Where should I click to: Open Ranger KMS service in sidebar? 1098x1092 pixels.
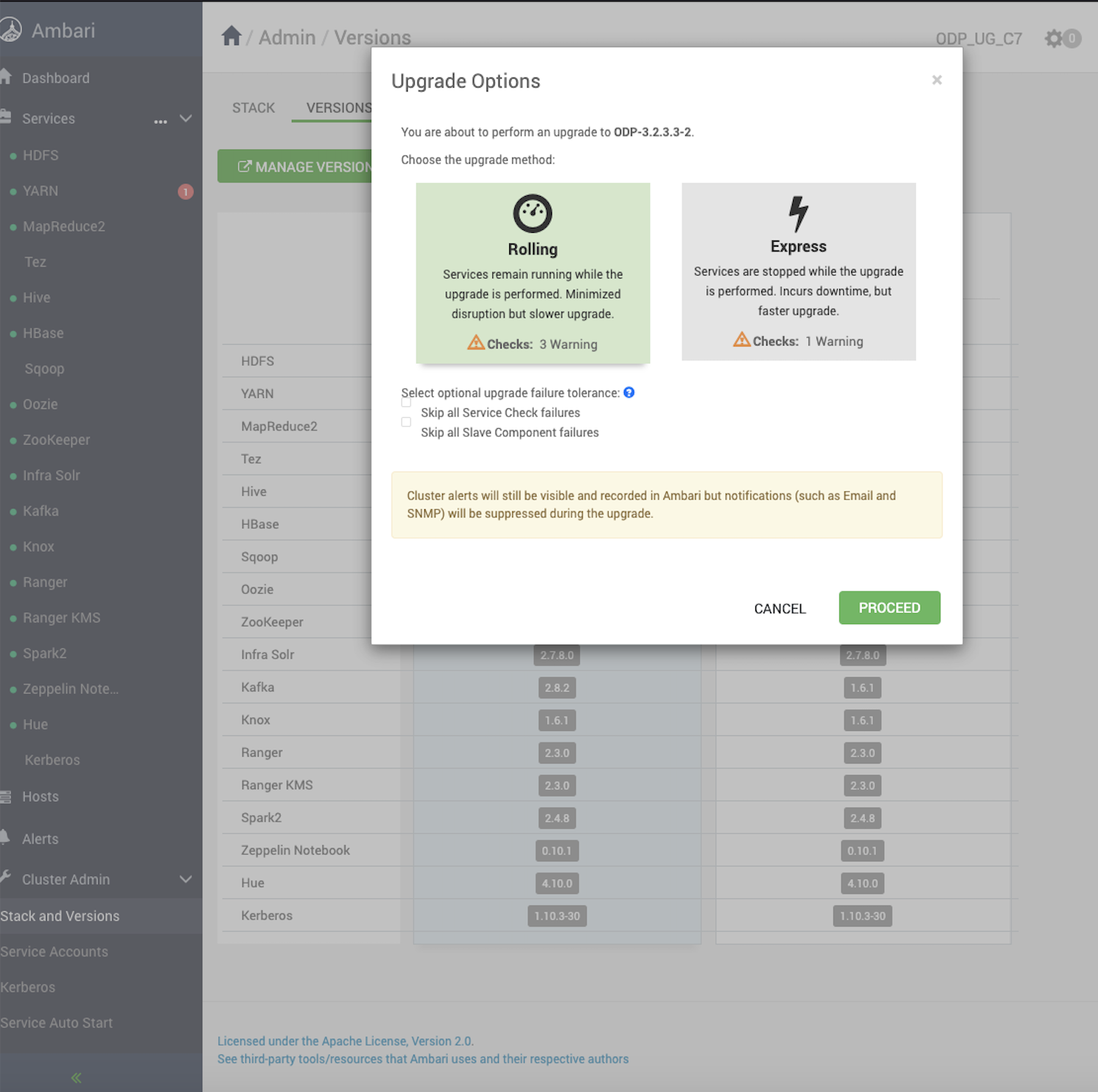pyautogui.click(x=62, y=617)
